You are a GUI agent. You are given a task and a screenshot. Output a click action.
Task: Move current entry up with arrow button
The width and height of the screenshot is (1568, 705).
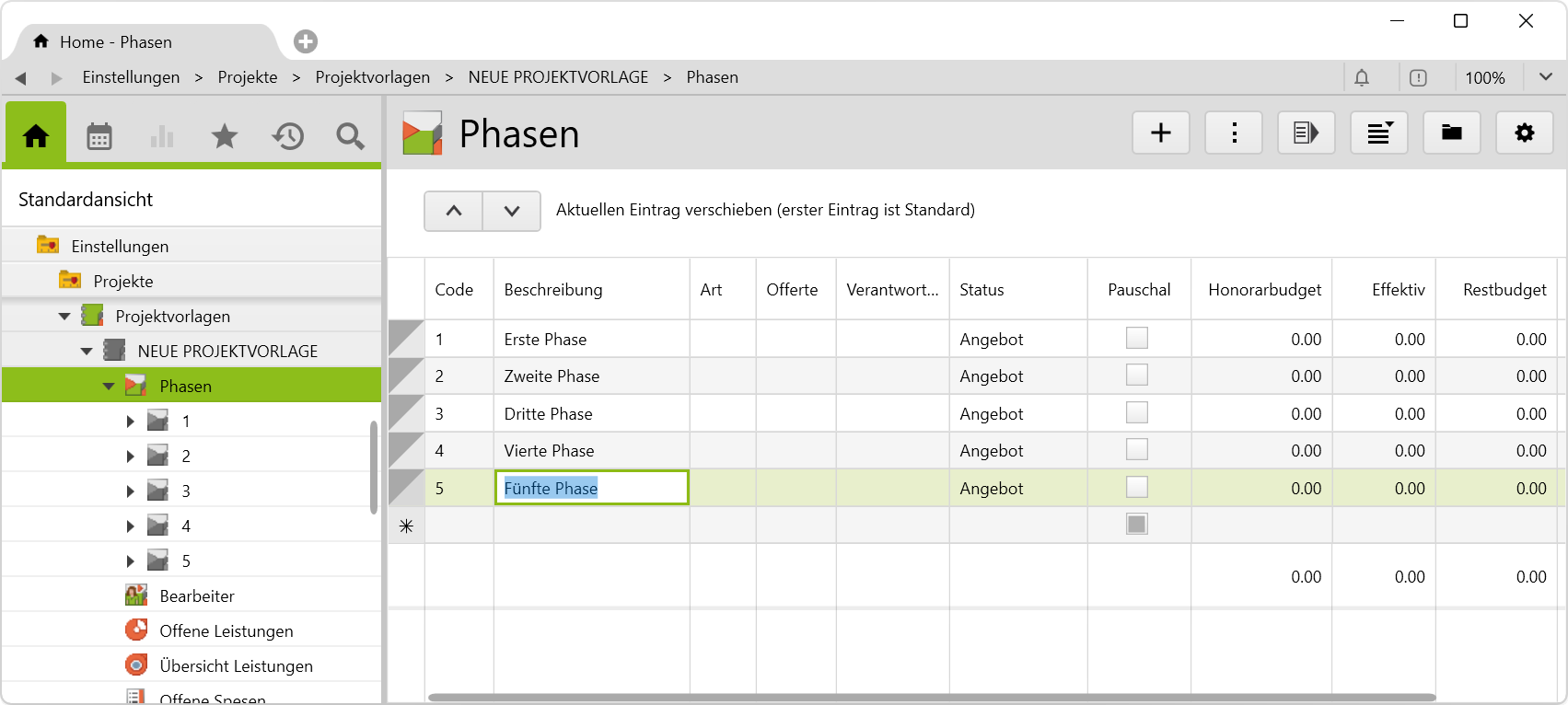[x=453, y=211]
